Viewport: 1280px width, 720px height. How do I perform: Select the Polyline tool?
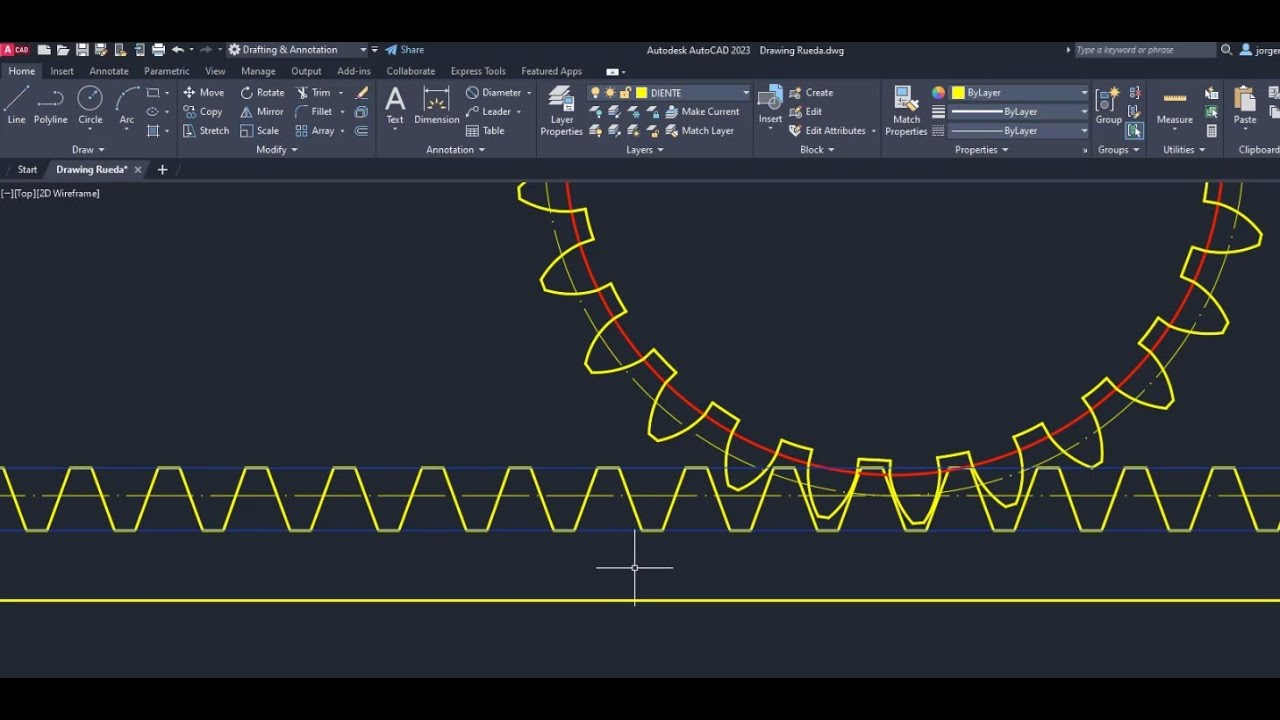coord(50,105)
